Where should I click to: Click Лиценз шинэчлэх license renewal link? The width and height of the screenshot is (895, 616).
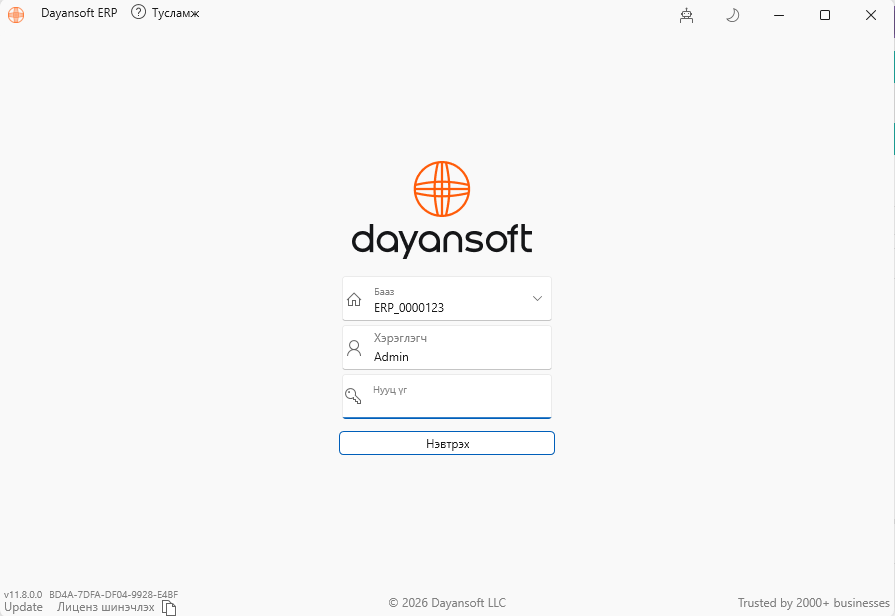click(x=106, y=607)
